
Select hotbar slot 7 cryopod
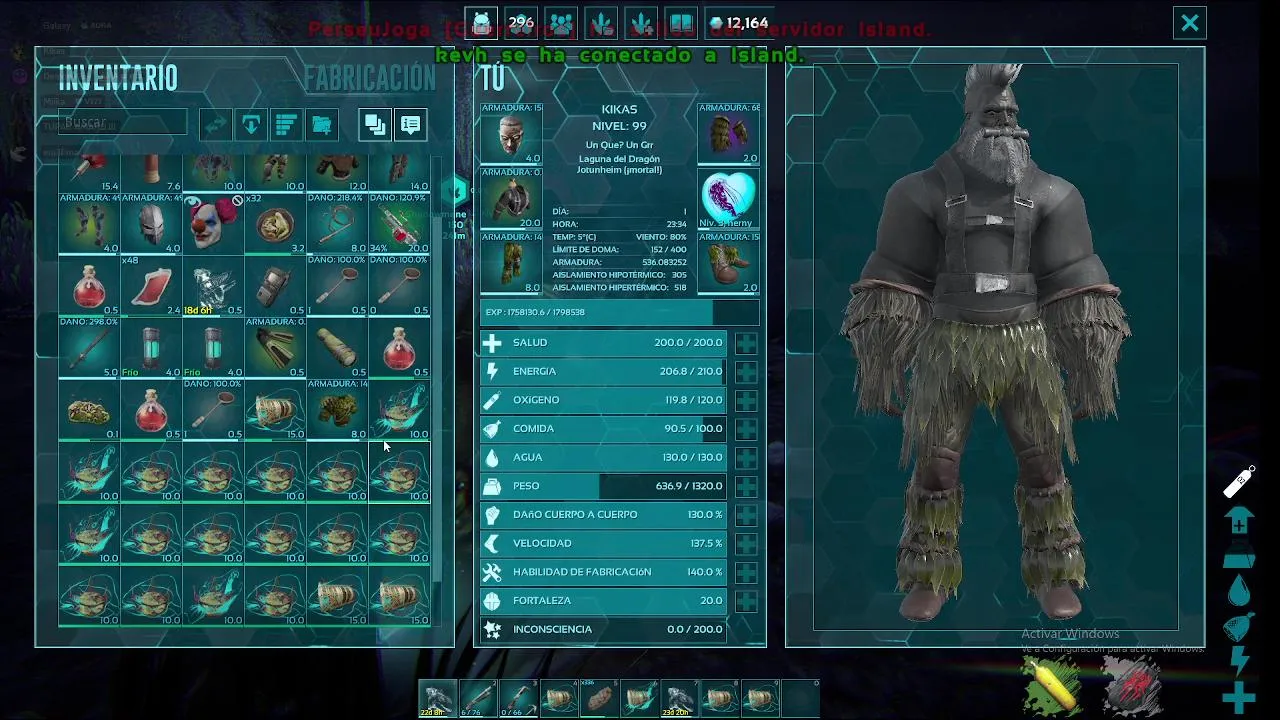point(680,698)
